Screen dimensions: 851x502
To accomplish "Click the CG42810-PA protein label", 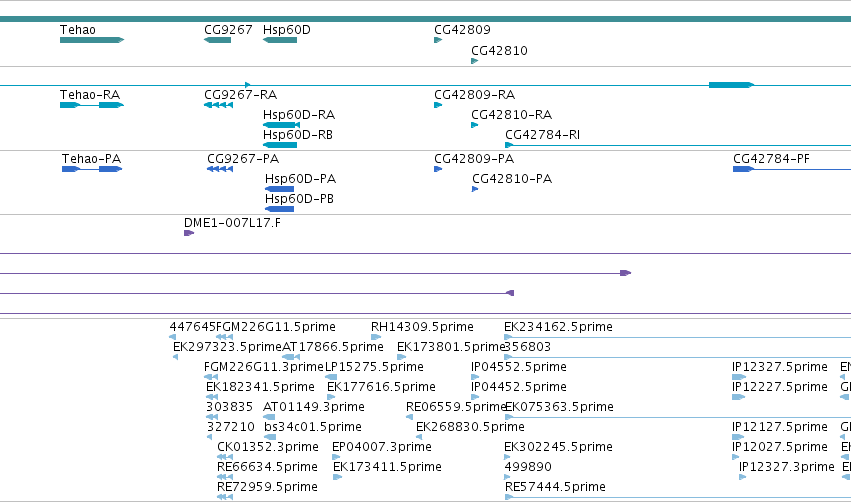I will [512, 179].
